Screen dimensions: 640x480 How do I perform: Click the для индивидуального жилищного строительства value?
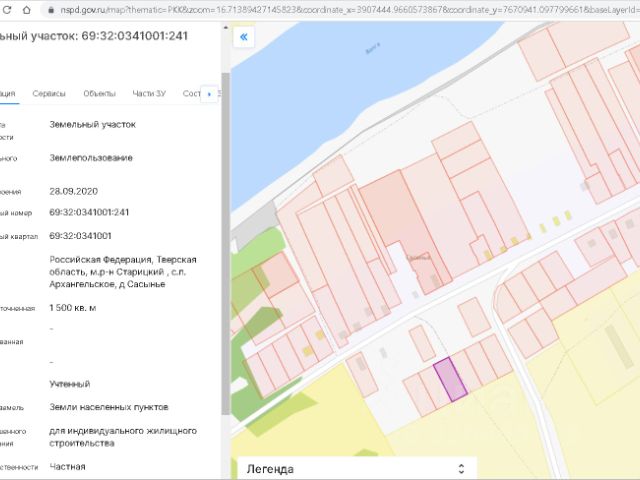(123, 437)
